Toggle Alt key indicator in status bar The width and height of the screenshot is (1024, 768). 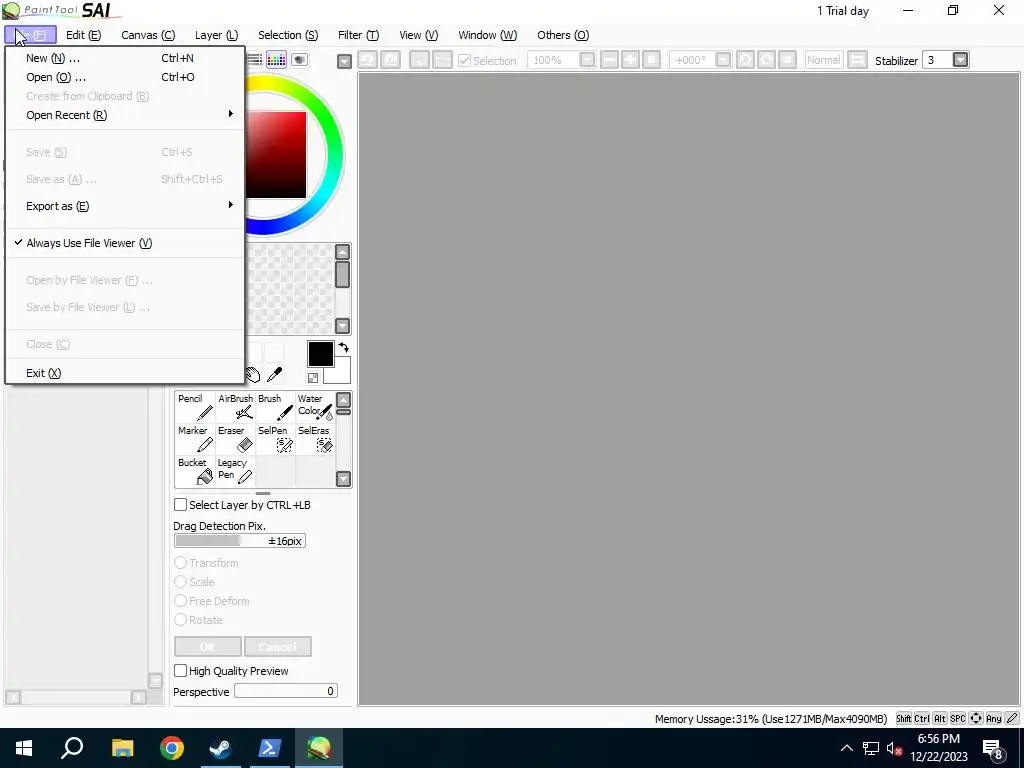(x=939, y=718)
